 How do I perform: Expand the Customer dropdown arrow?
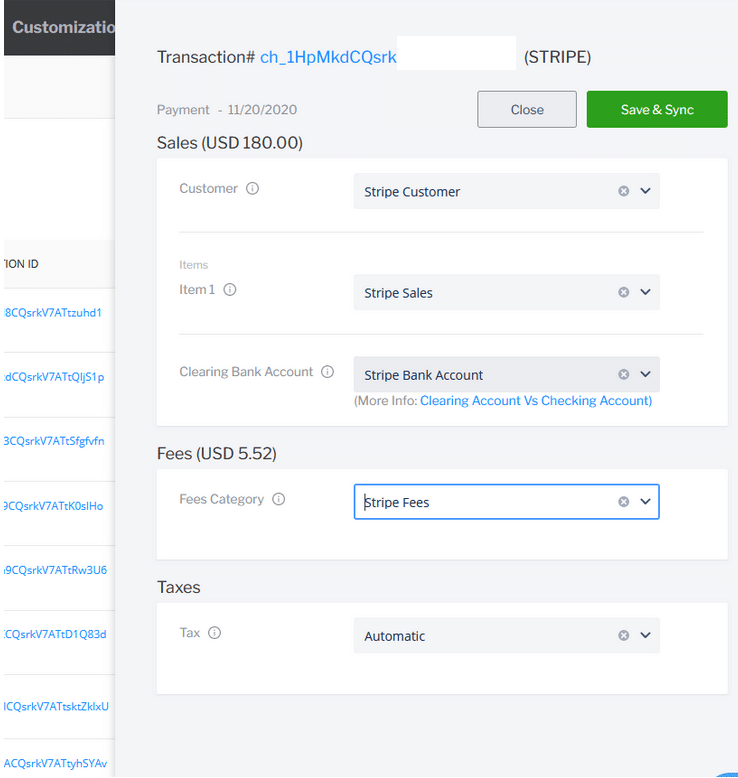[645, 191]
